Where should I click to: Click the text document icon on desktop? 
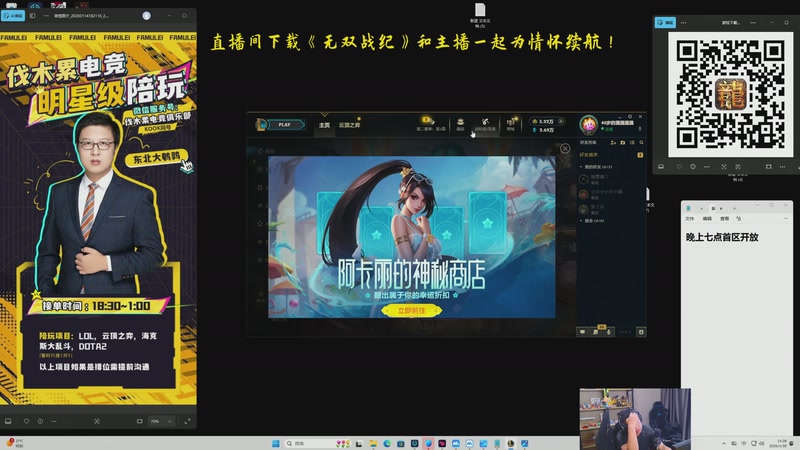coord(480,13)
